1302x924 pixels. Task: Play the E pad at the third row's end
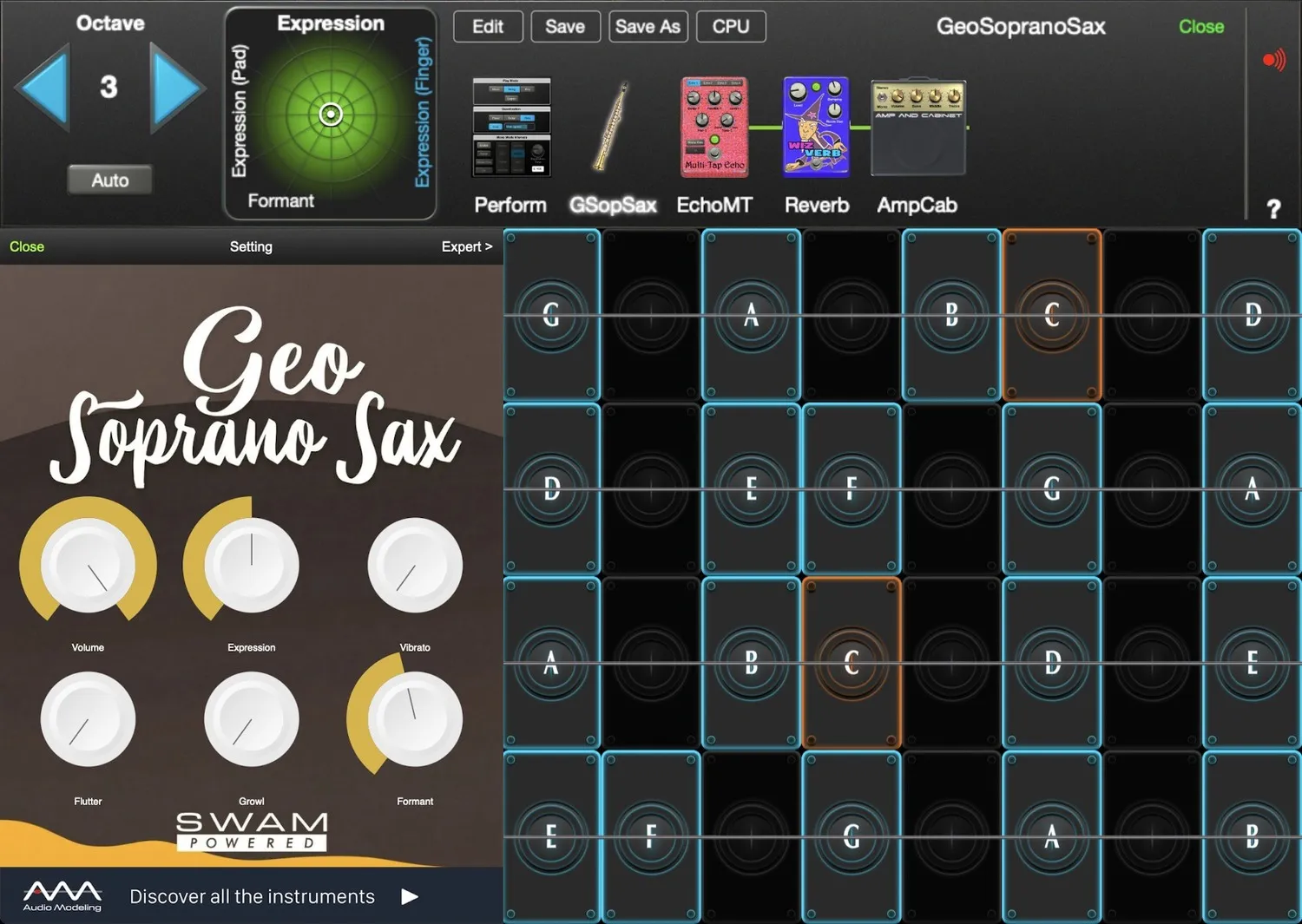tap(1253, 663)
